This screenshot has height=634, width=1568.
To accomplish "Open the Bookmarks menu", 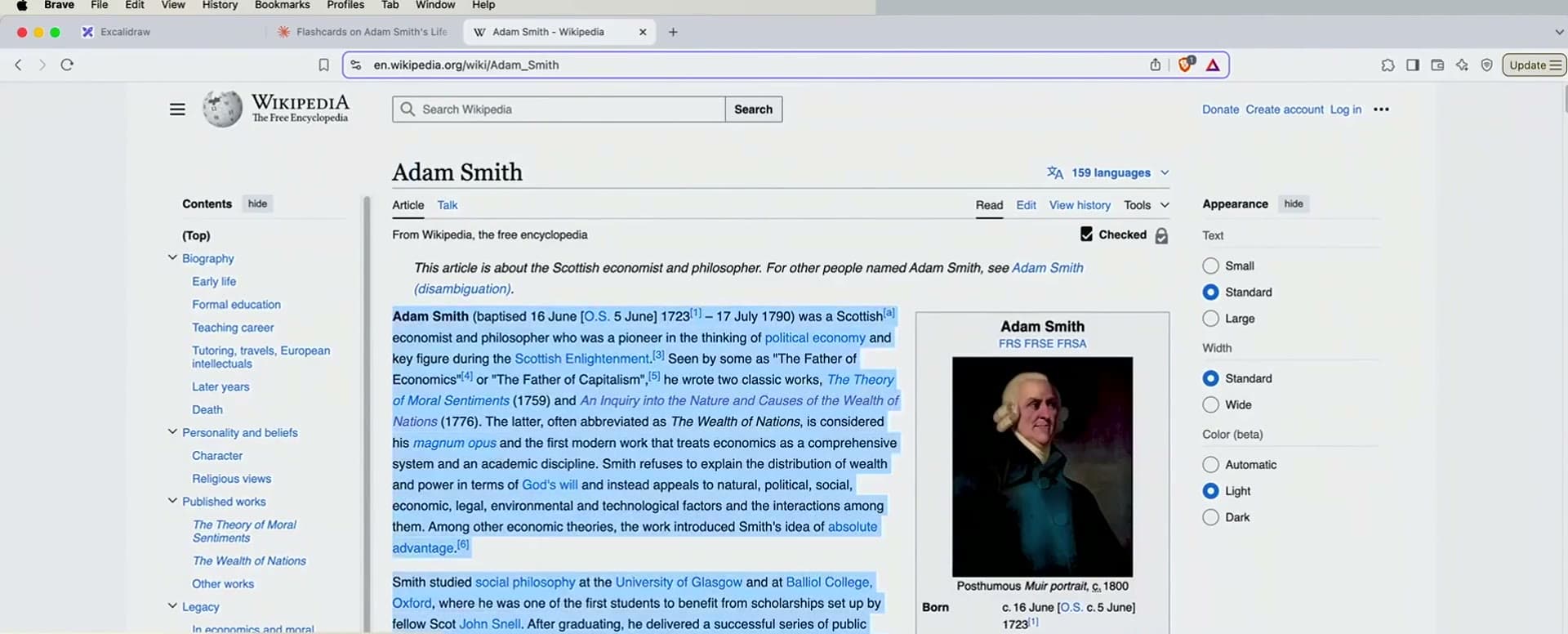I will click(x=283, y=5).
